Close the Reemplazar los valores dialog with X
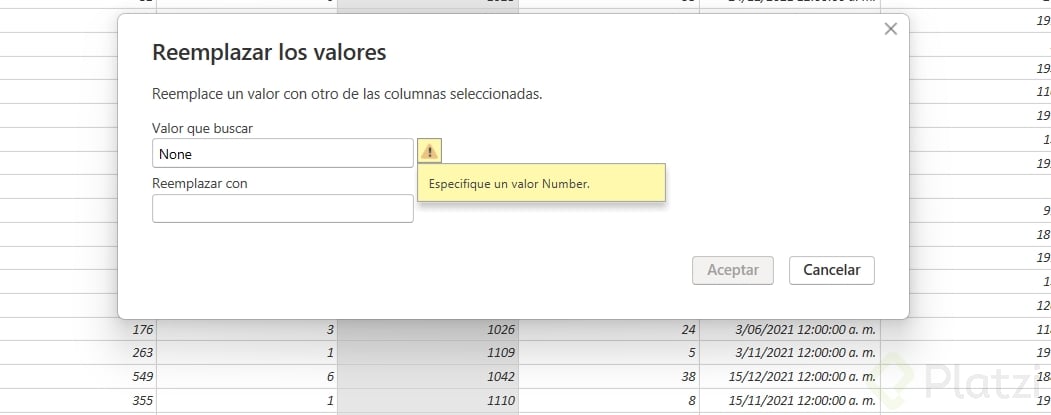Image resolution: width=1051 pixels, height=415 pixels. (x=890, y=30)
